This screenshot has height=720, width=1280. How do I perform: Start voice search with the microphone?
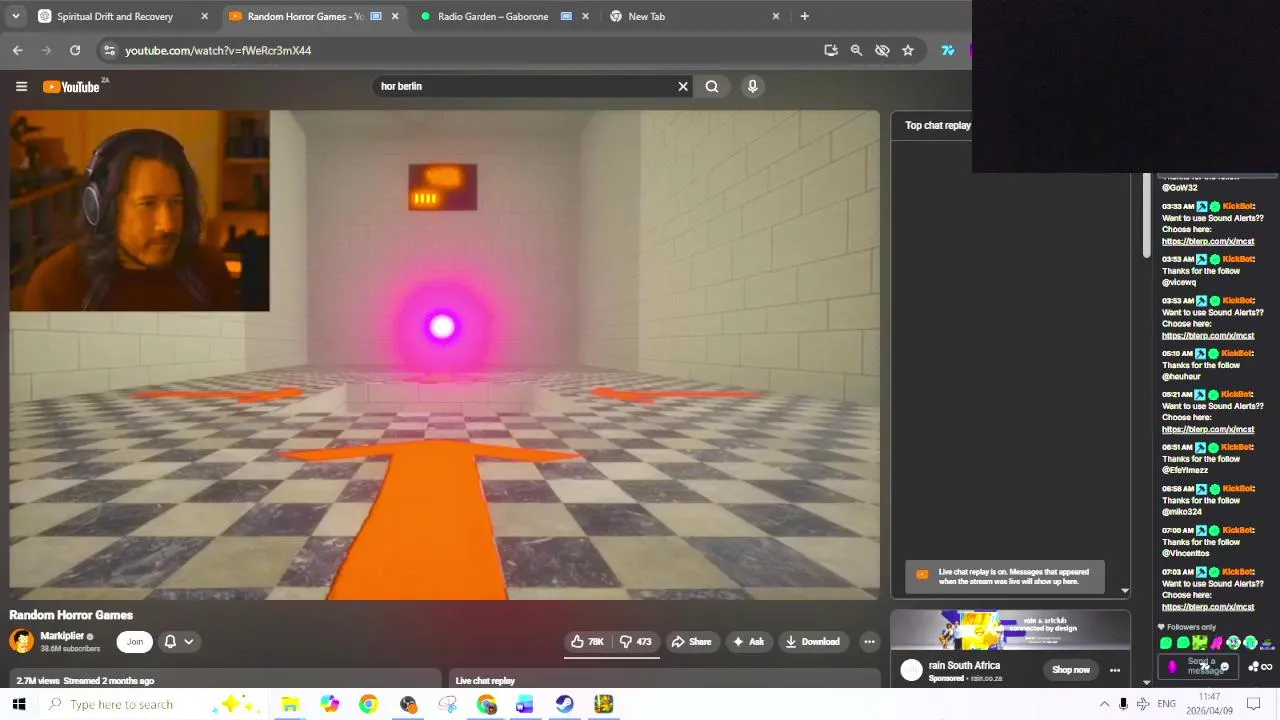(x=753, y=86)
